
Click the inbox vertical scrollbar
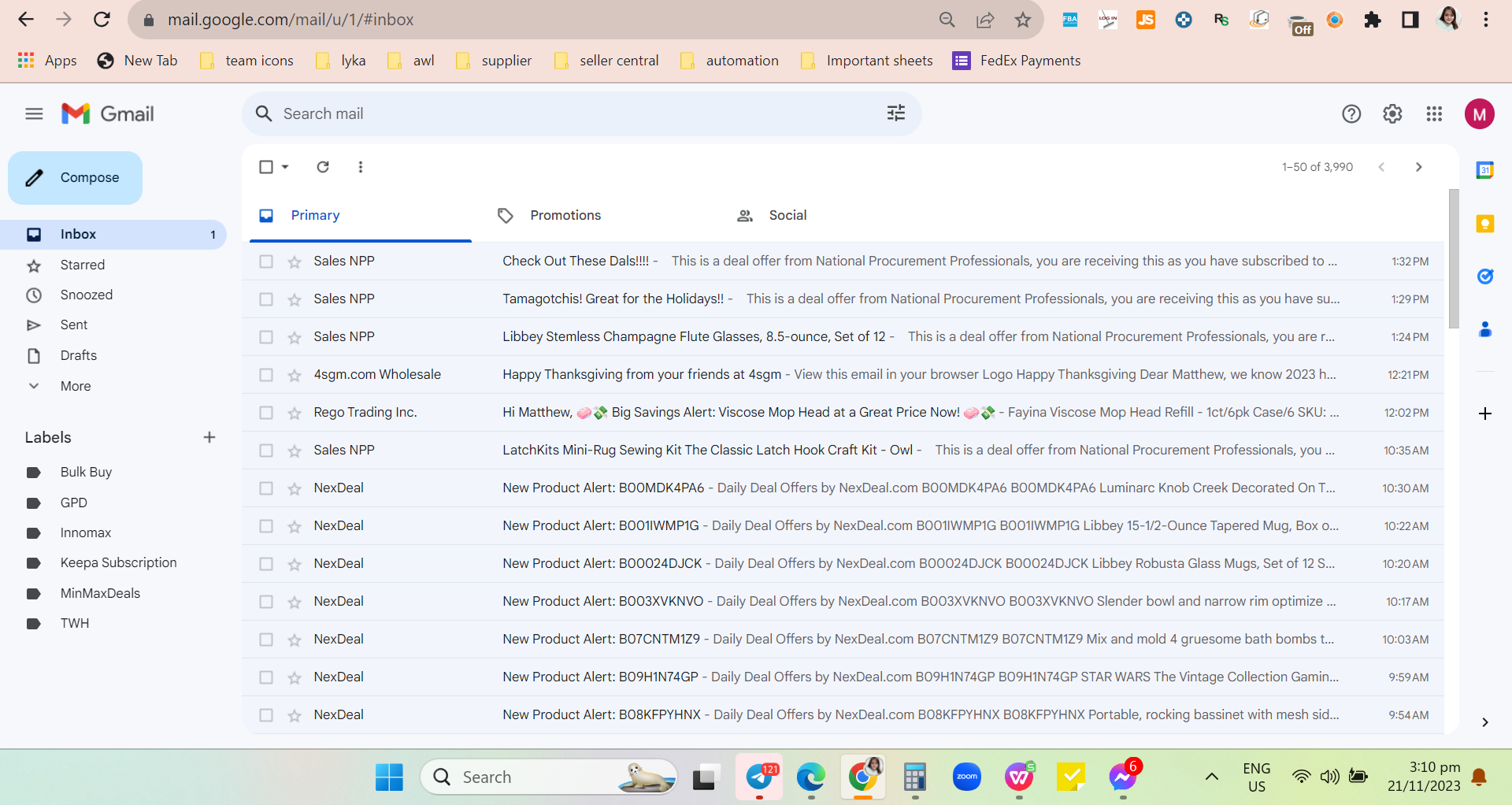1454,258
